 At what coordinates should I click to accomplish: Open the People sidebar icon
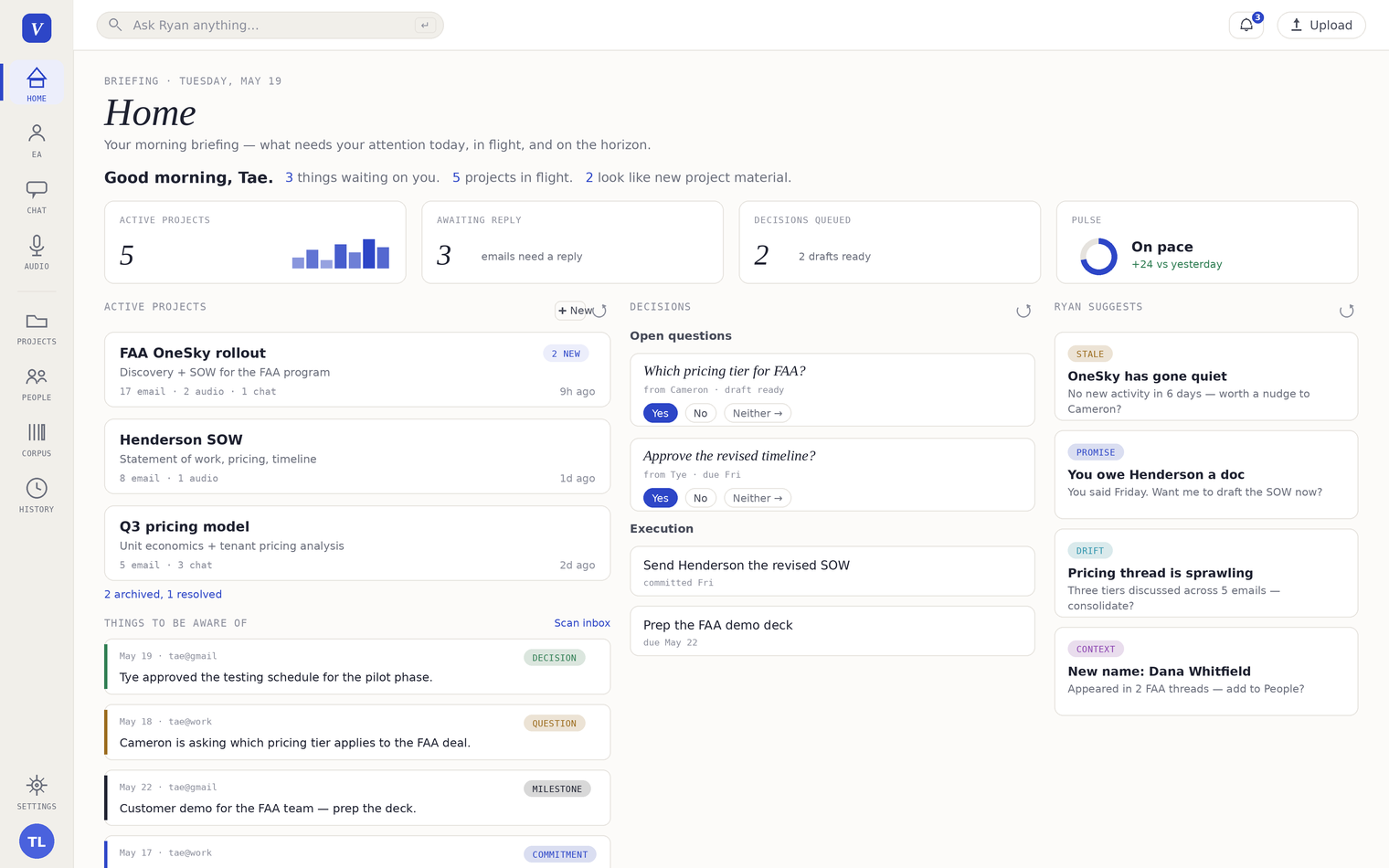tap(37, 384)
